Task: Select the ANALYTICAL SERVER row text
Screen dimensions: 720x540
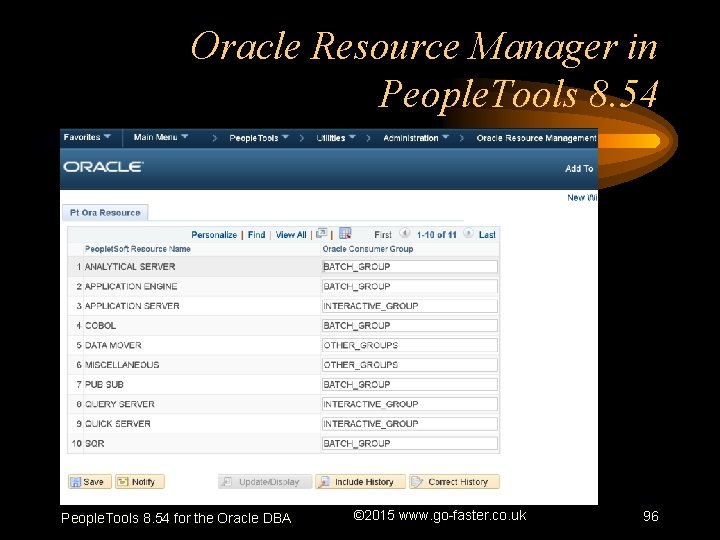Action: 130,267
